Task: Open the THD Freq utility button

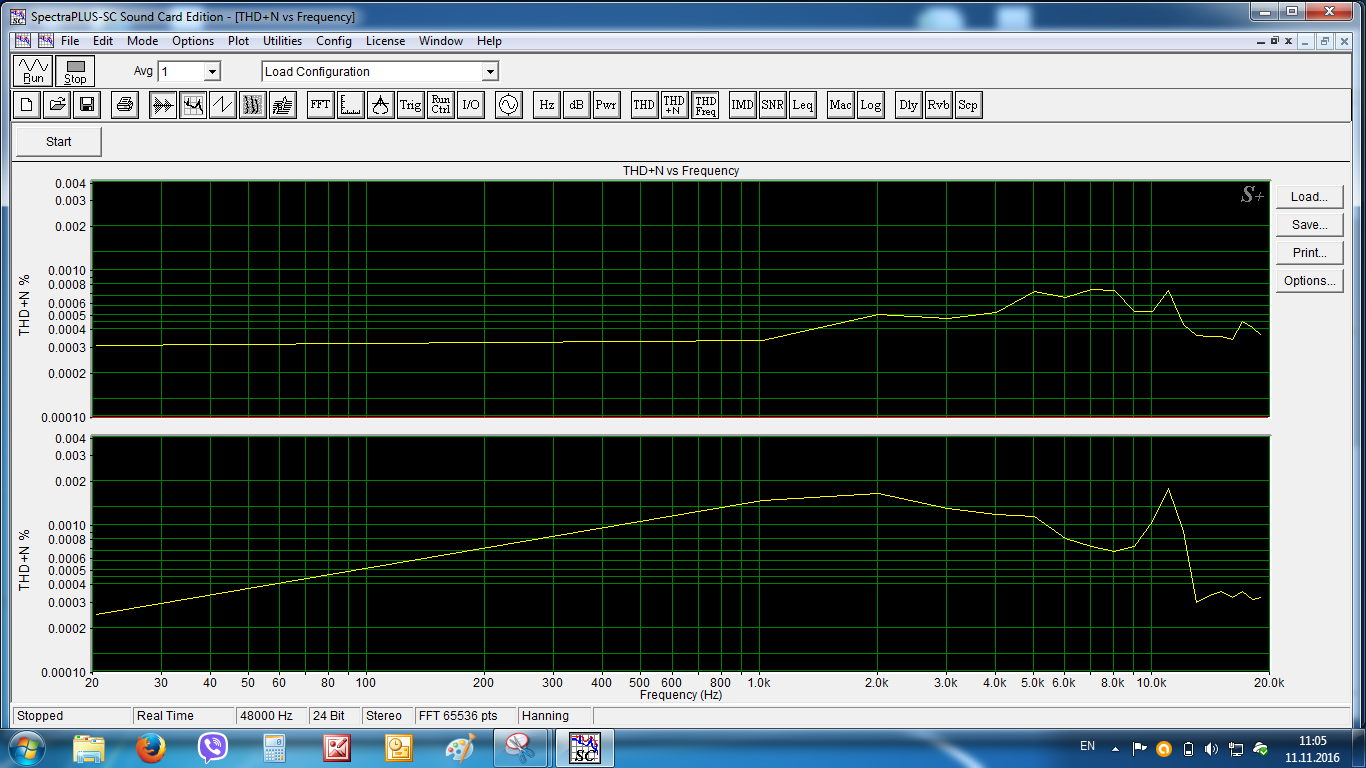Action: point(705,105)
